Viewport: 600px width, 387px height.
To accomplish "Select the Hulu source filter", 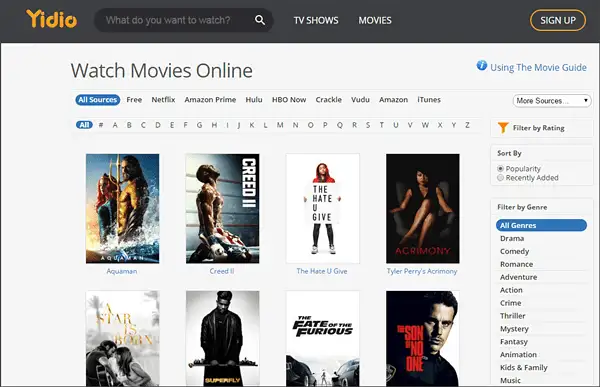I will [x=254, y=100].
